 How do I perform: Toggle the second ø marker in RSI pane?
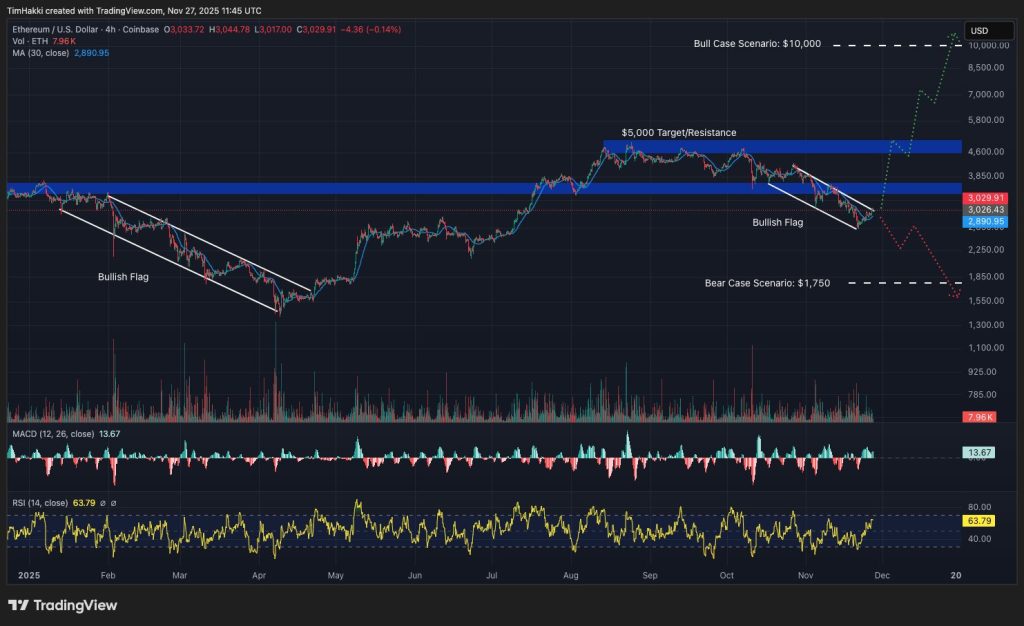114,504
